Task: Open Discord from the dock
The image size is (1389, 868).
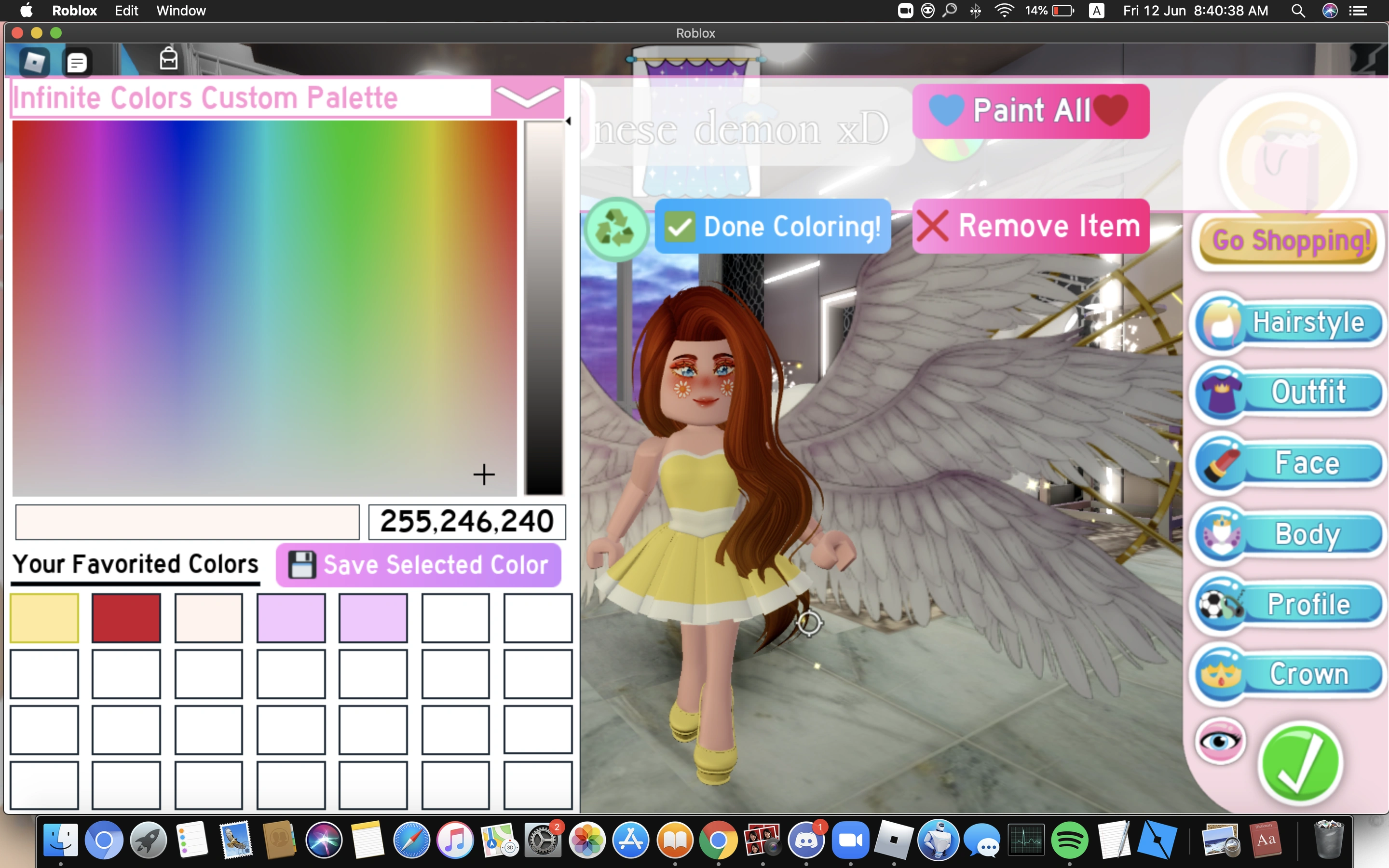Action: pyautogui.click(x=806, y=841)
